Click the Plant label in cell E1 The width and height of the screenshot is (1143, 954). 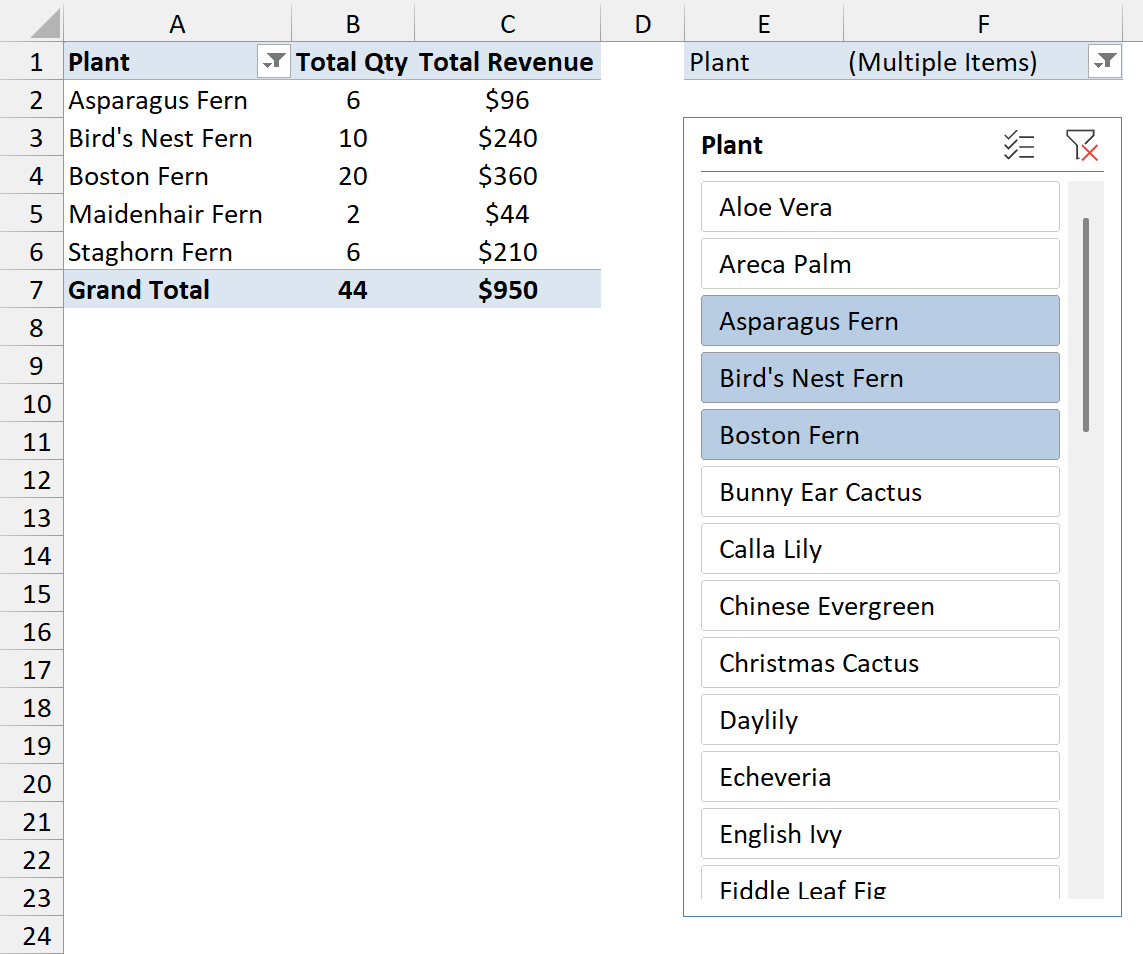[x=764, y=61]
